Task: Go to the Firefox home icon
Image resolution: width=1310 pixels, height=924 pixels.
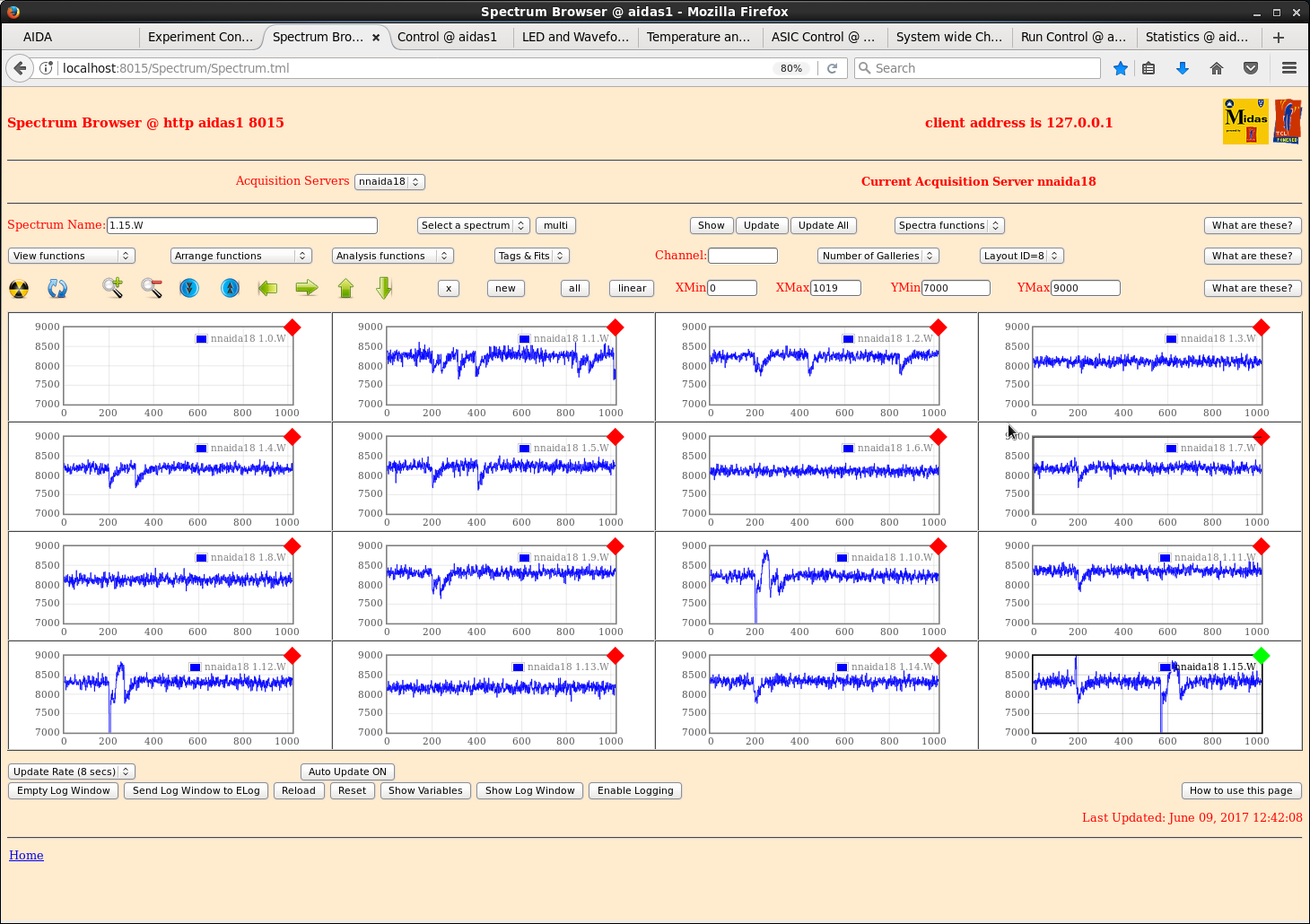Action: (1217, 68)
